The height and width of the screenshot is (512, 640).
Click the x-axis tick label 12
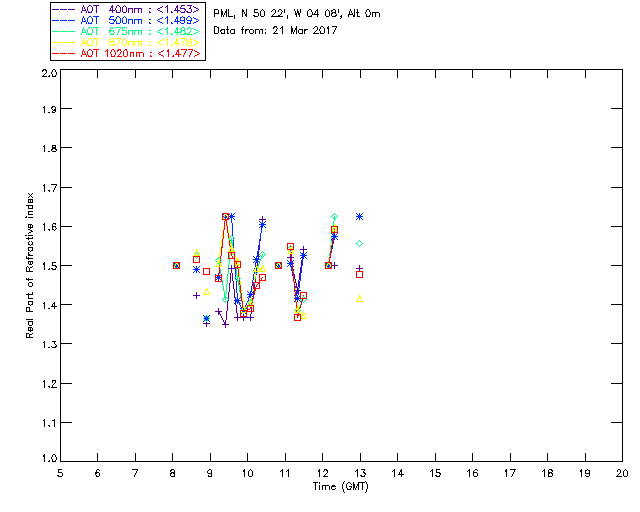click(x=322, y=473)
